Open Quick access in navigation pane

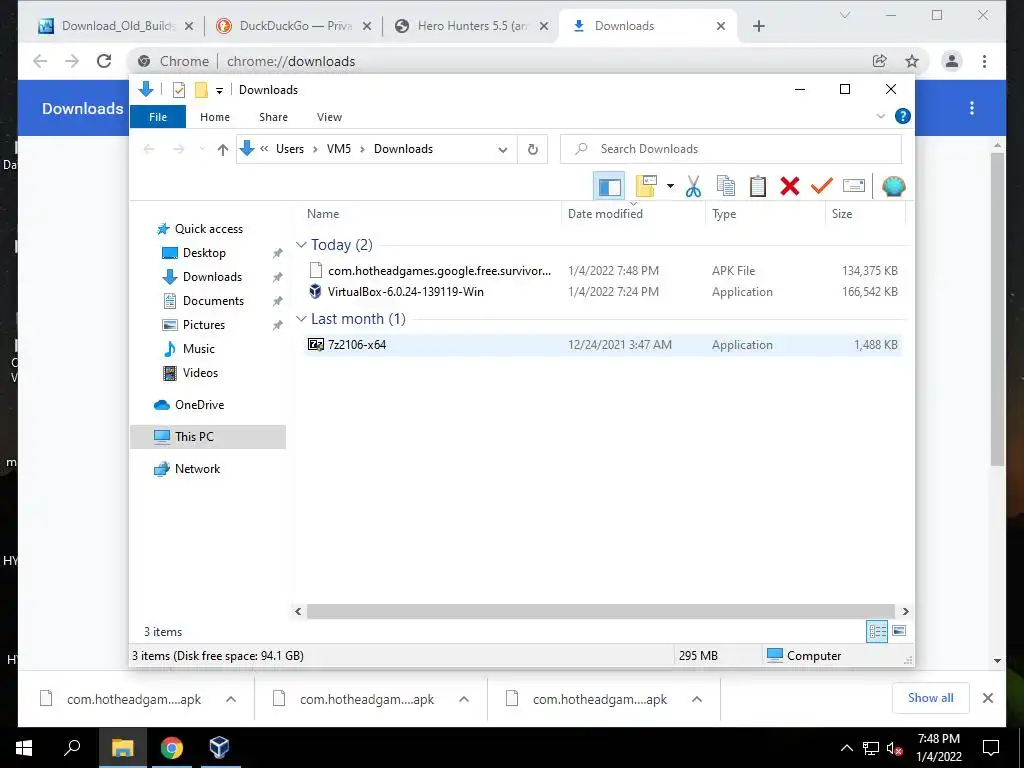[x=208, y=229]
